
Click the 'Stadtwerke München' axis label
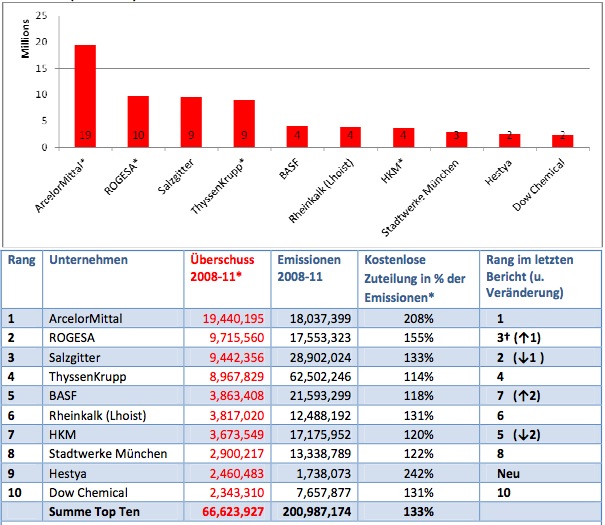point(420,198)
